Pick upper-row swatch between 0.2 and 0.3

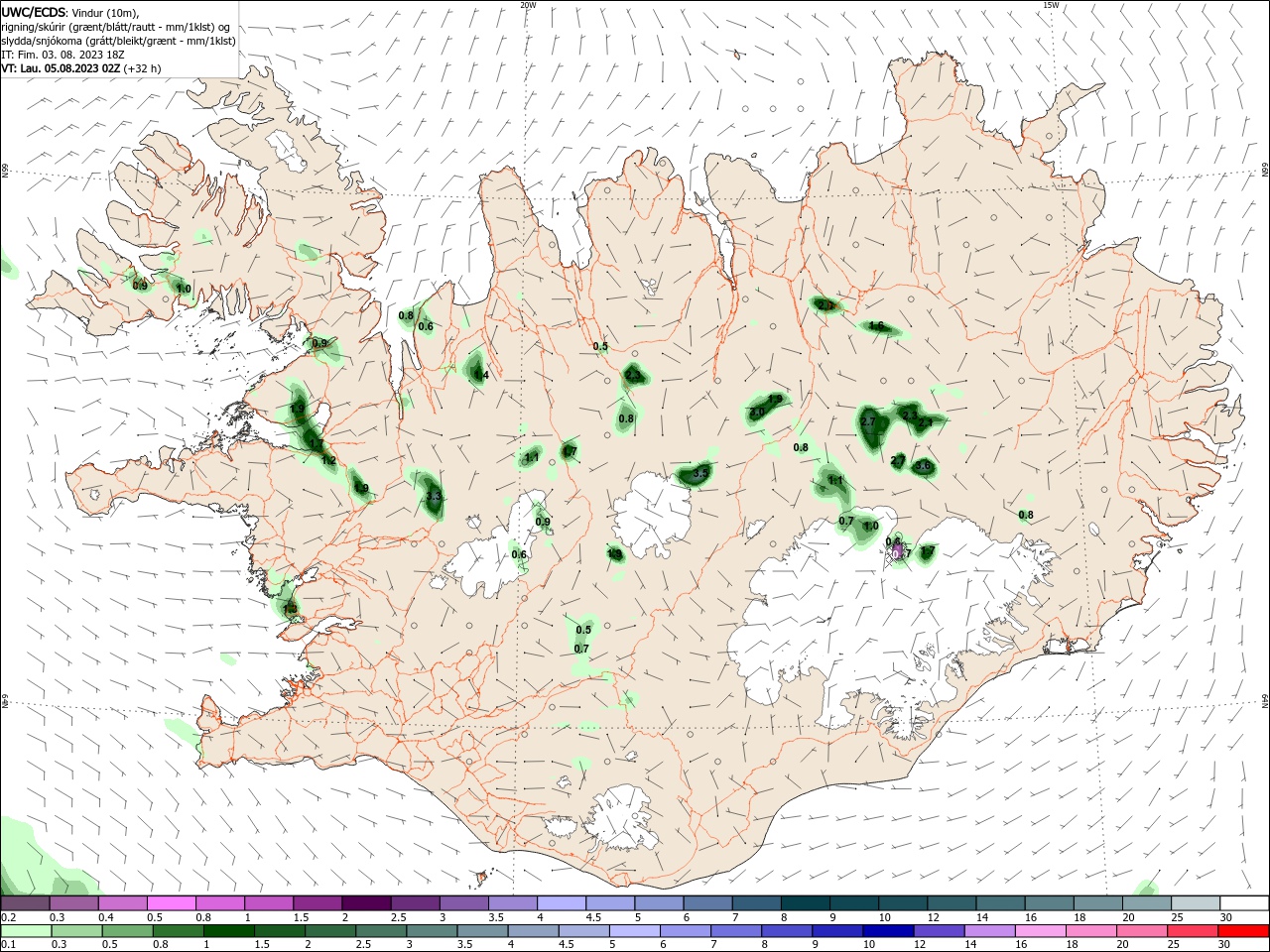25,902
